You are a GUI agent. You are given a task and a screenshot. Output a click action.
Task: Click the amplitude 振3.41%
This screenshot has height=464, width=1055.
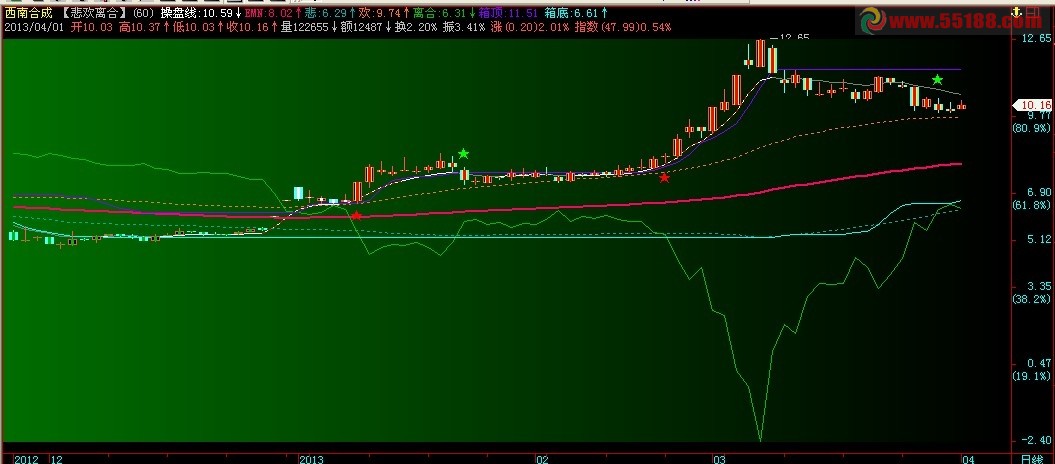pos(464,27)
